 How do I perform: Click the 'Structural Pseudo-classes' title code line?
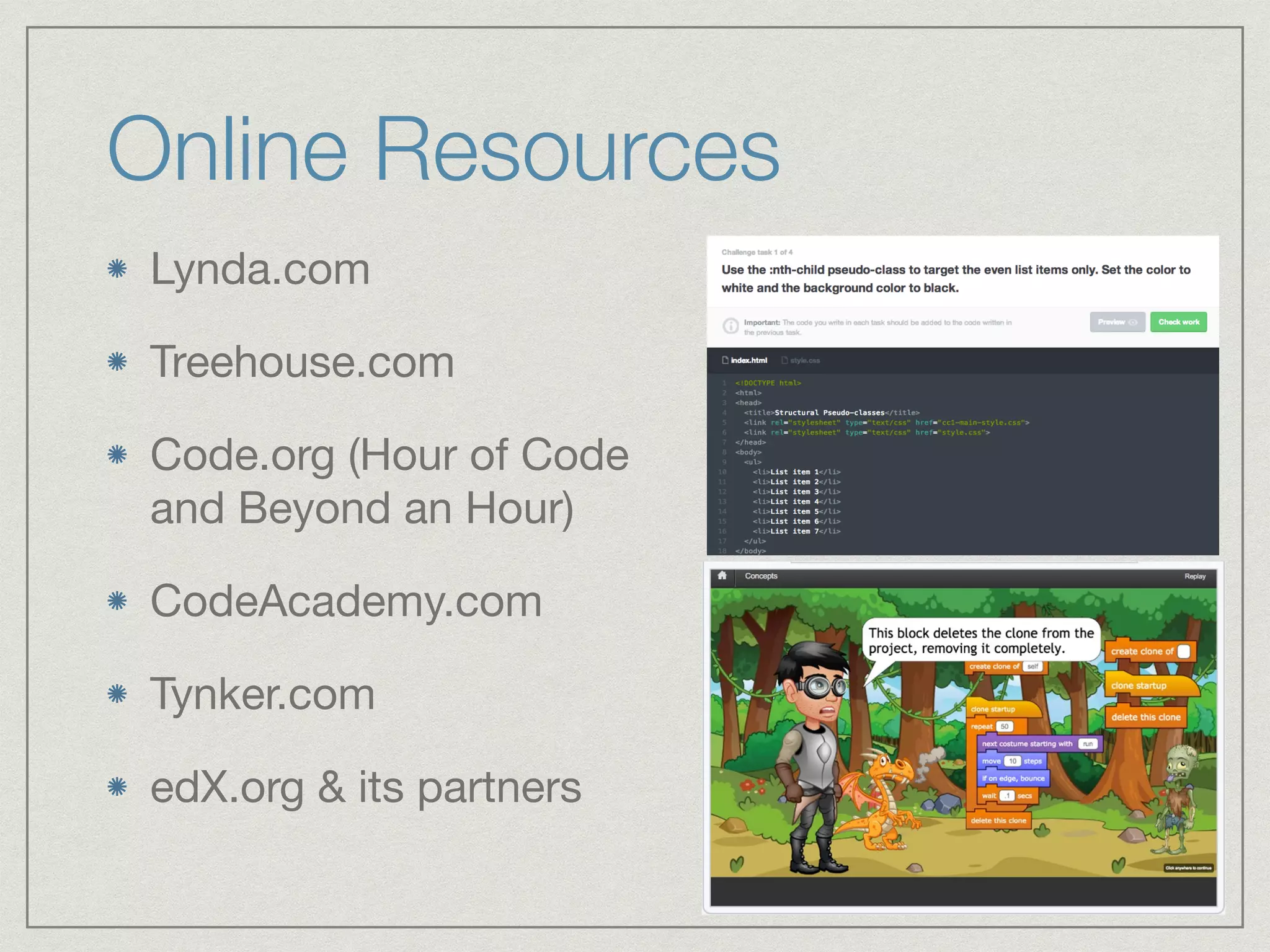tap(832, 412)
